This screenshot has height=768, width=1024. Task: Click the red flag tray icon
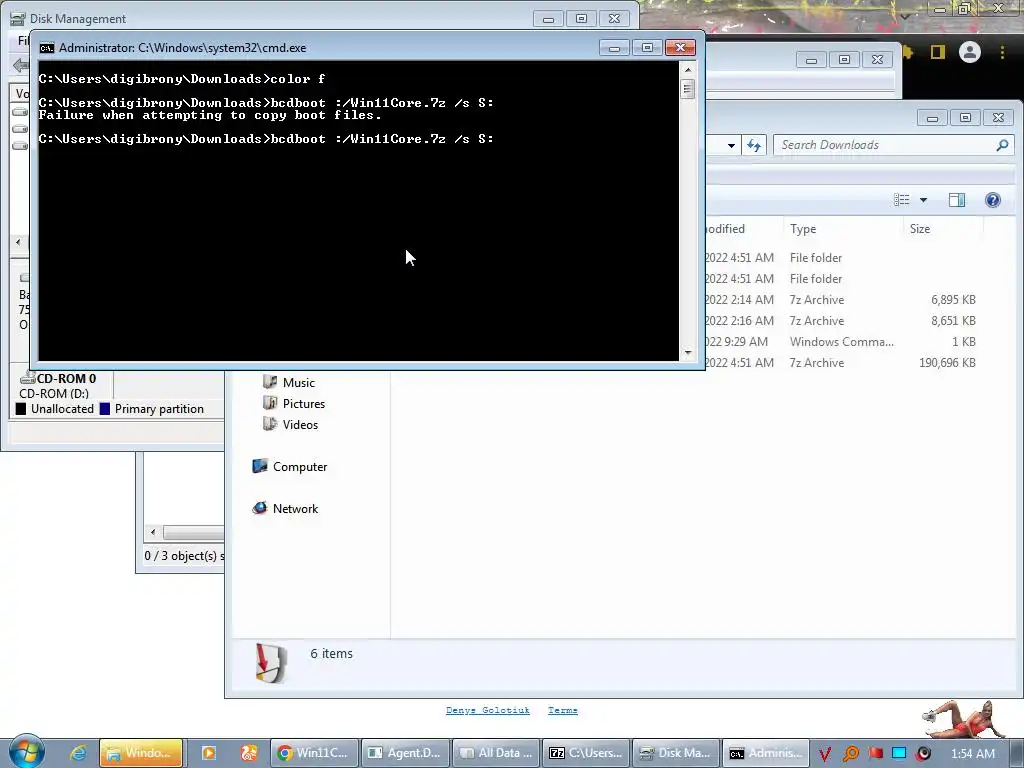point(875,754)
